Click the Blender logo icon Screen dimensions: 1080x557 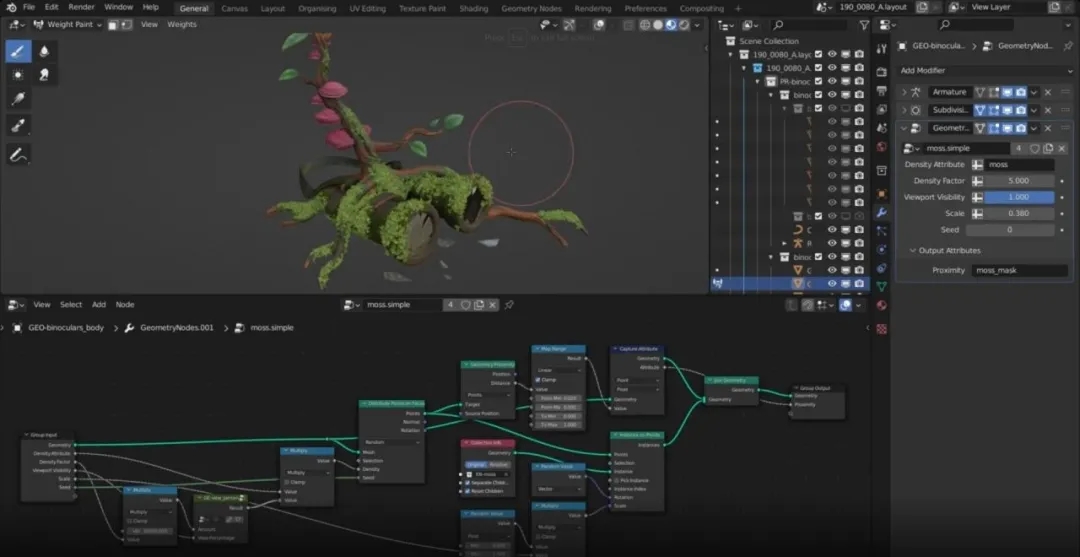(x=11, y=8)
